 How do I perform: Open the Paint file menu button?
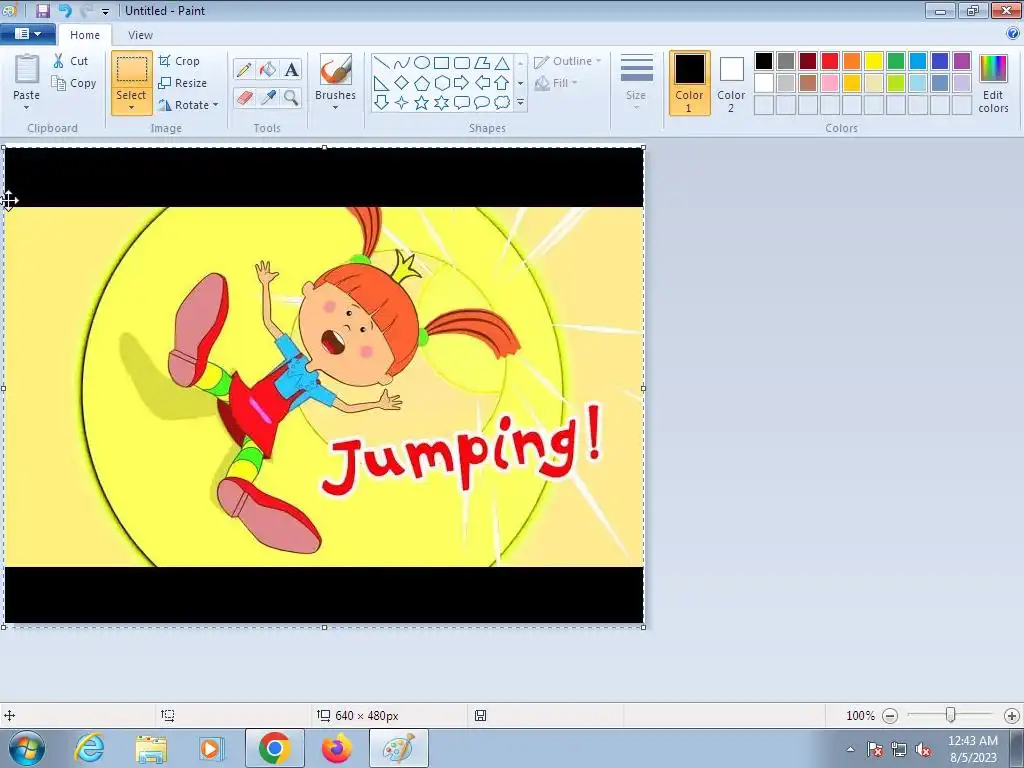point(27,33)
